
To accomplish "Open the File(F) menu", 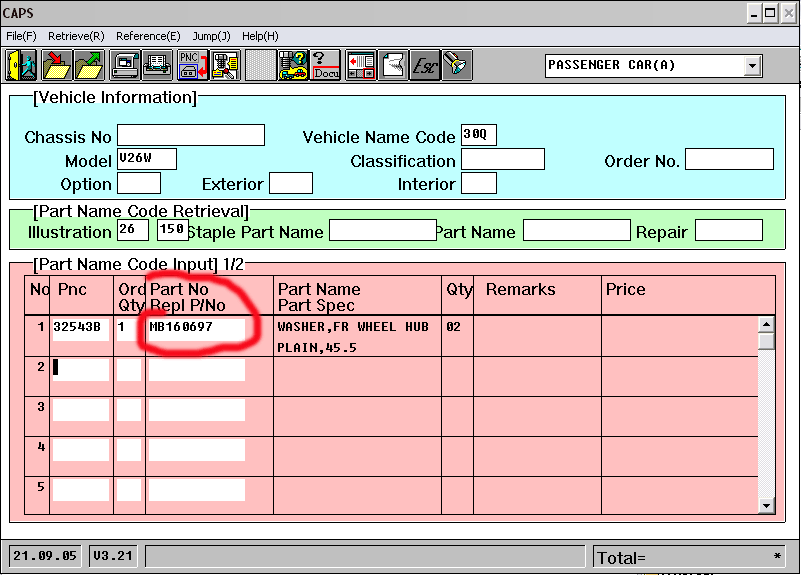I will (x=21, y=36).
